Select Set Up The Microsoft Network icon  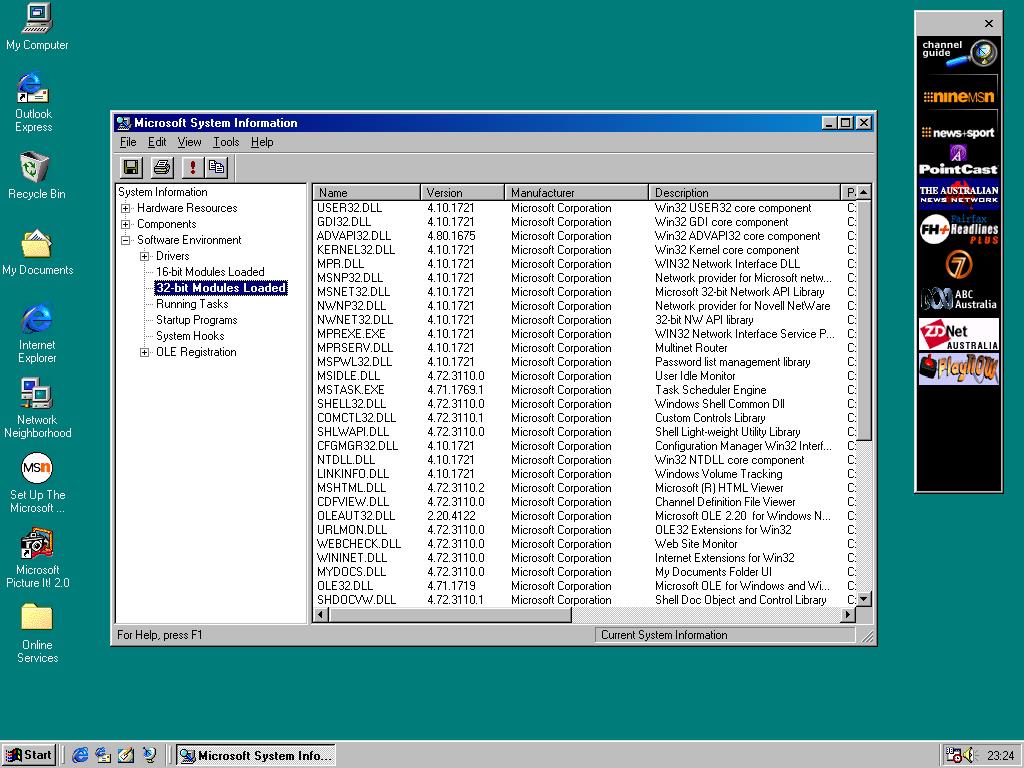[37, 483]
